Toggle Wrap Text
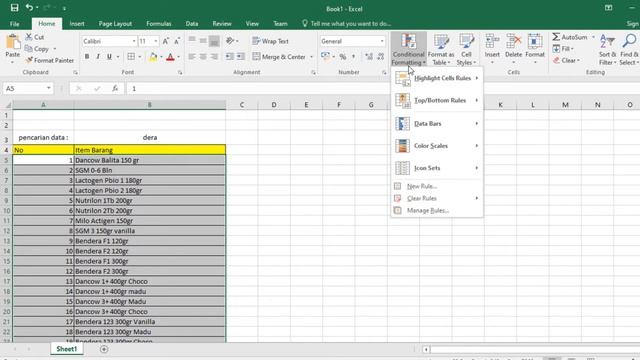This screenshot has width=640, height=360. tap(270, 41)
